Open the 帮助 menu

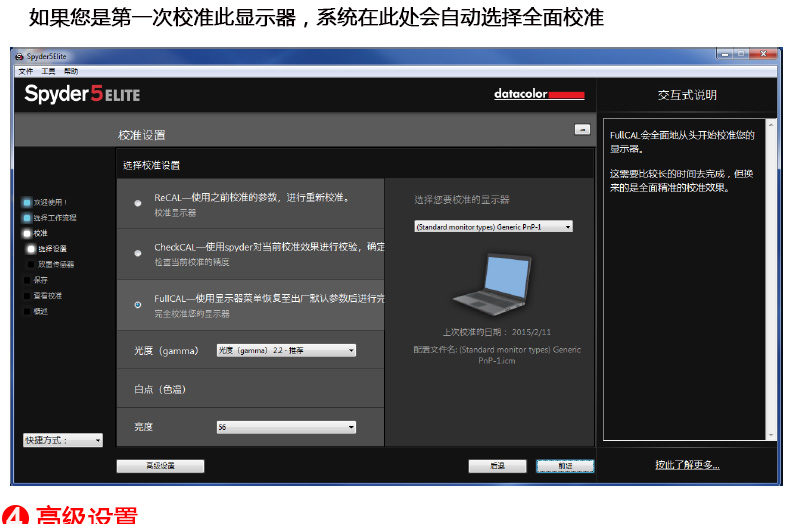click(x=71, y=71)
